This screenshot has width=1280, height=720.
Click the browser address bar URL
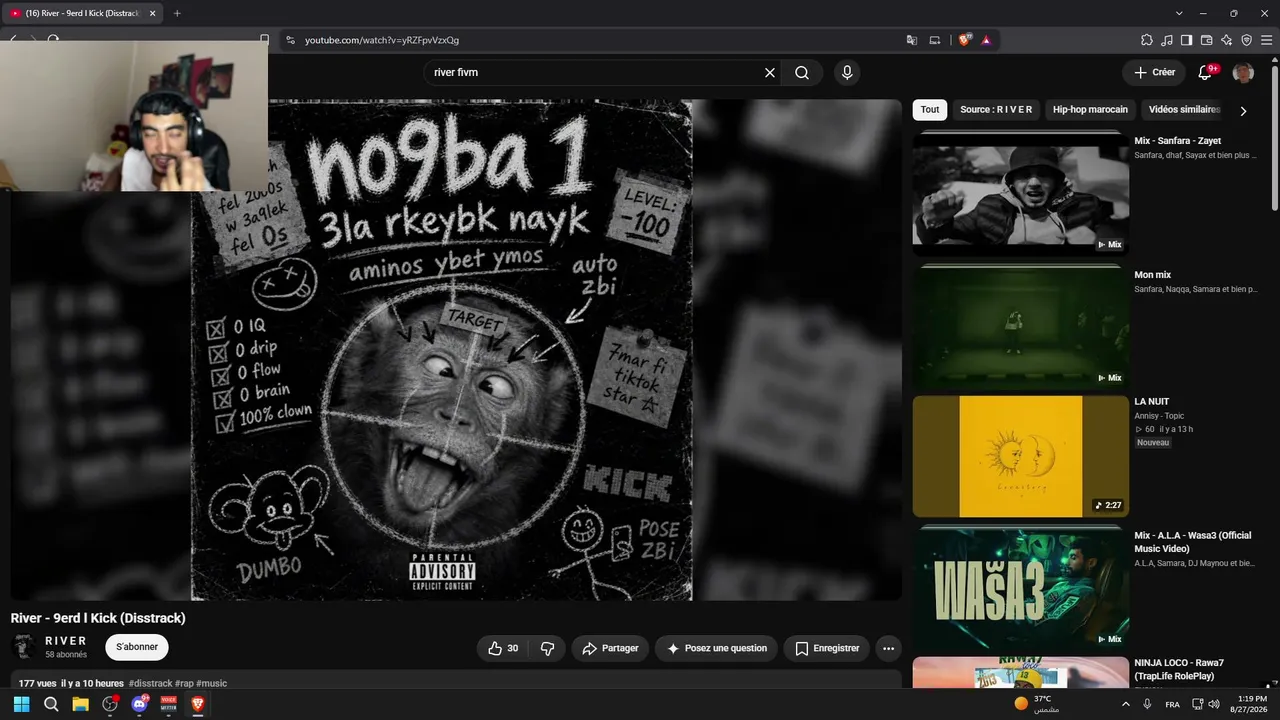tap(382, 40)
